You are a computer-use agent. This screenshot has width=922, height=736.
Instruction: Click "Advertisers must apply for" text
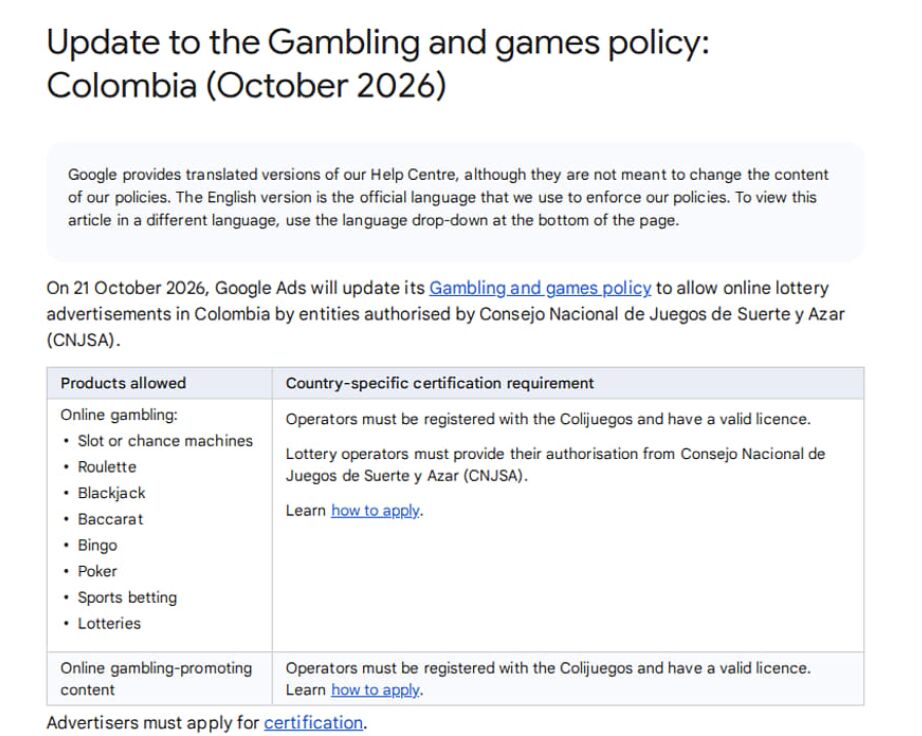tap(153, 722)
